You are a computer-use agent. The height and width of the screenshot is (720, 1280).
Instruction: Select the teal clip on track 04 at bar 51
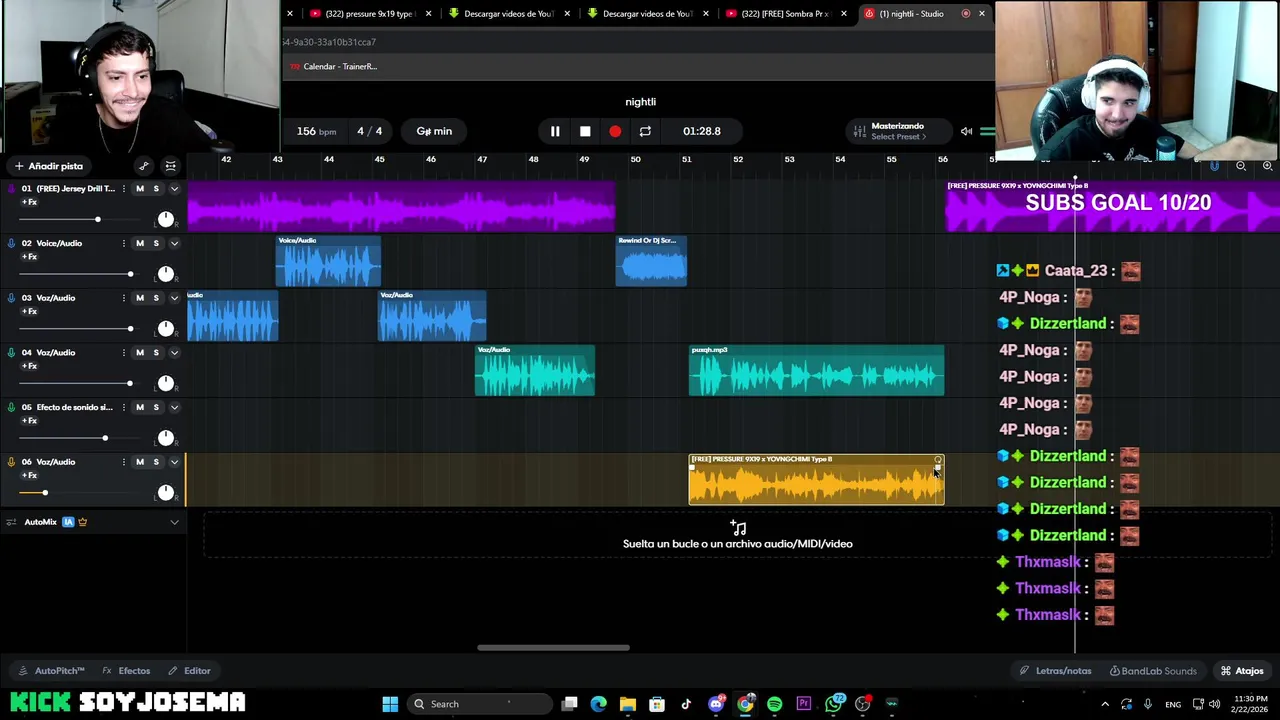(816, 370)
